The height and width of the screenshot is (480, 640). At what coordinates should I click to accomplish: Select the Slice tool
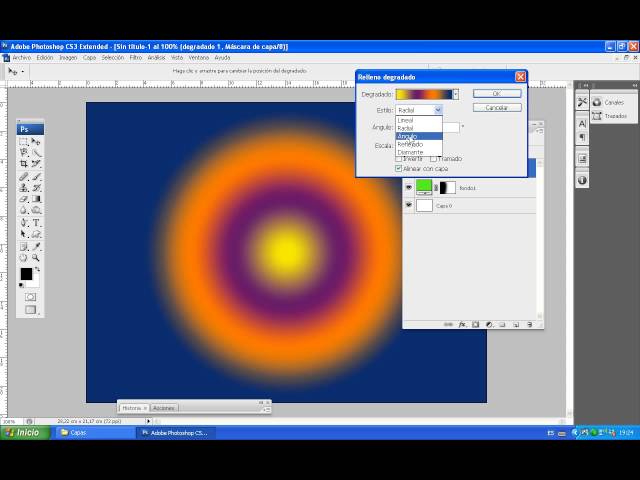(x=36, y=164)
